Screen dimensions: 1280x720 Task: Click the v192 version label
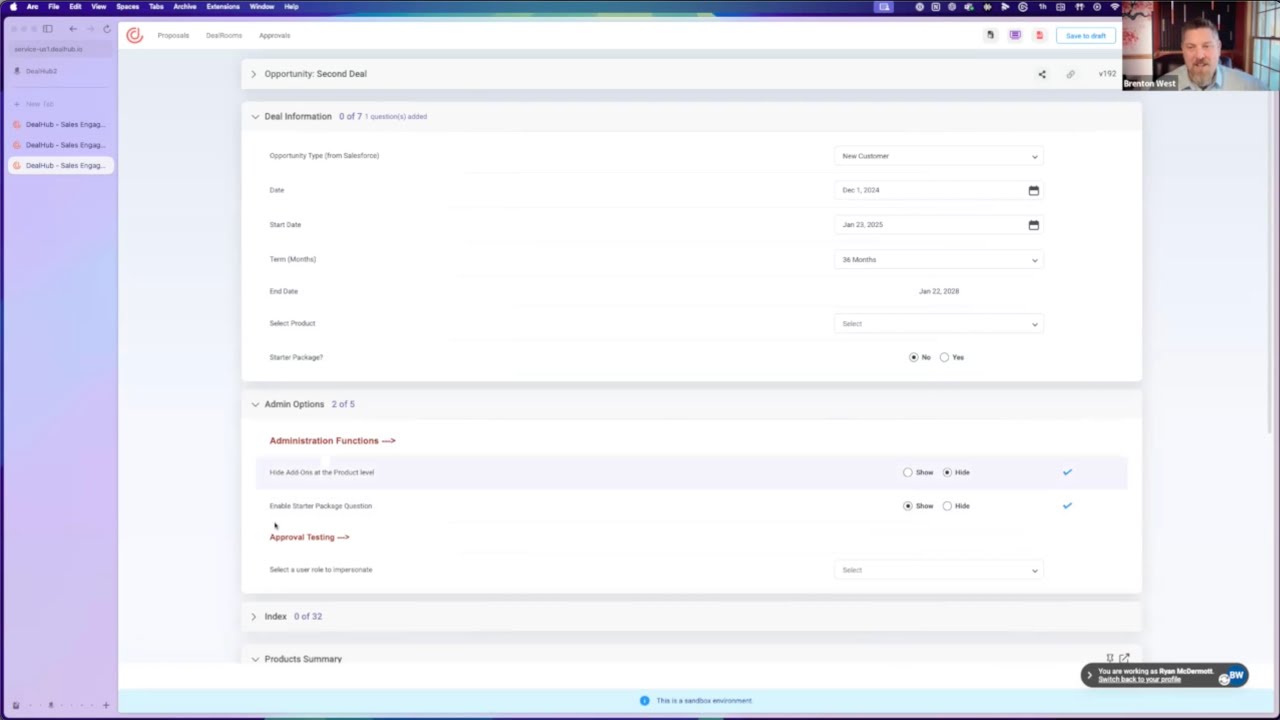coord(1107,74)
